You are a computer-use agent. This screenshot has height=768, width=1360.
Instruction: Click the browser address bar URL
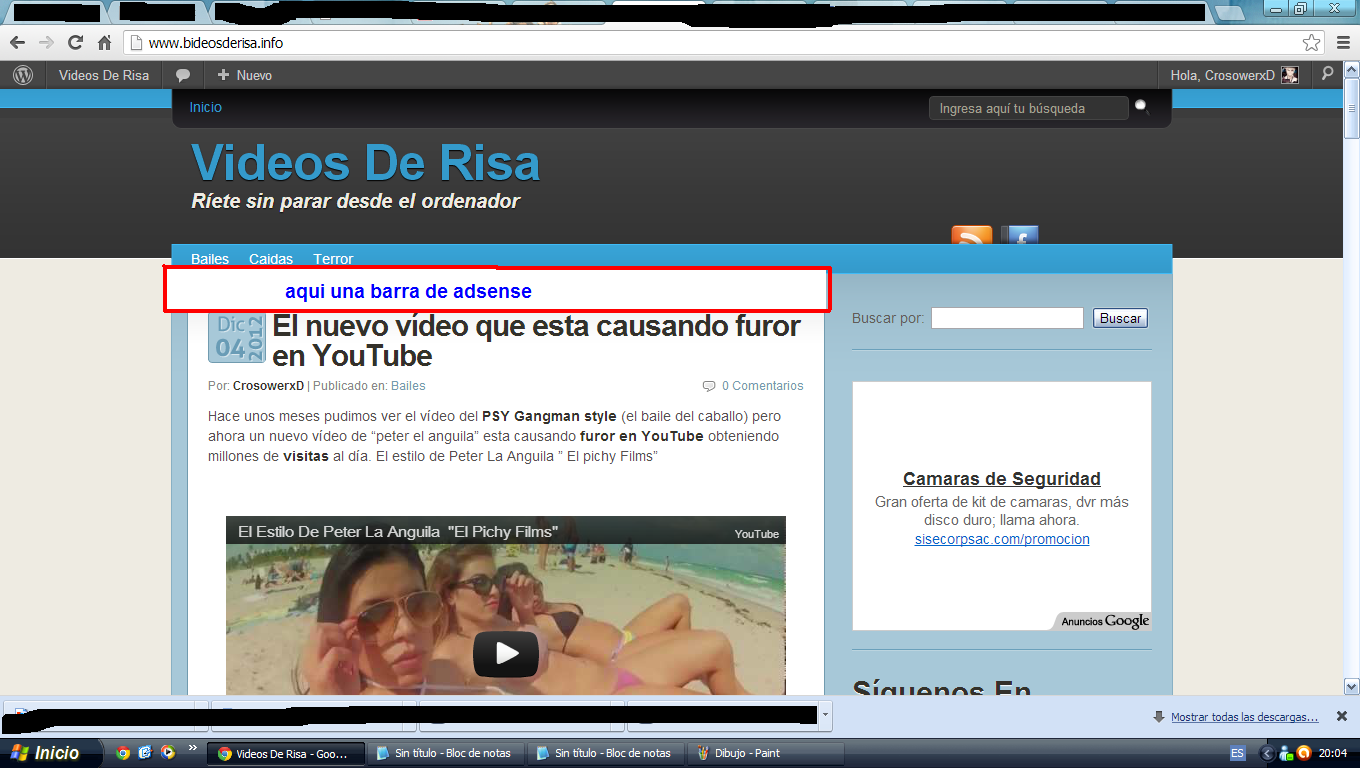216,43
